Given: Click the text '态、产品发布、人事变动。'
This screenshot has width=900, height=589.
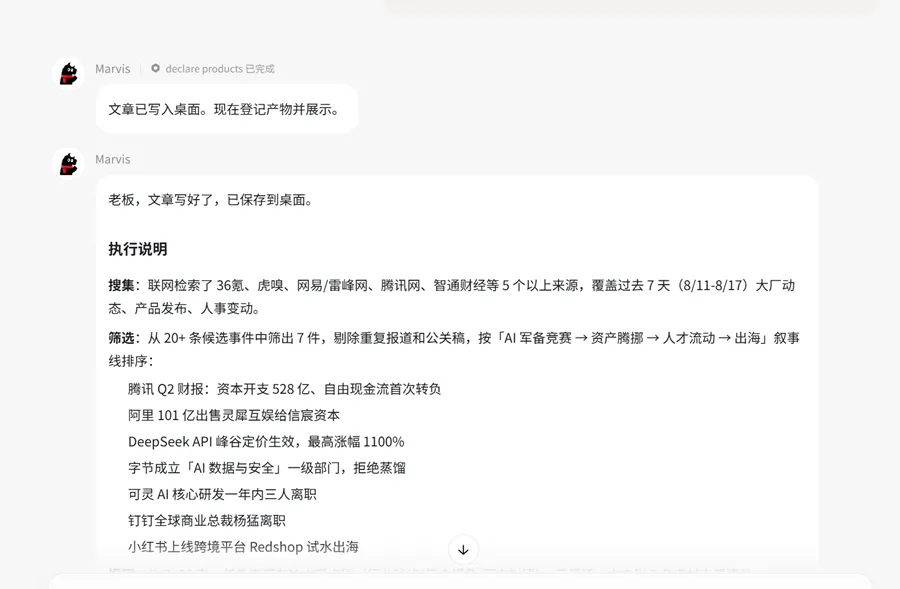Looking at the screenshot, I should 184,309.
